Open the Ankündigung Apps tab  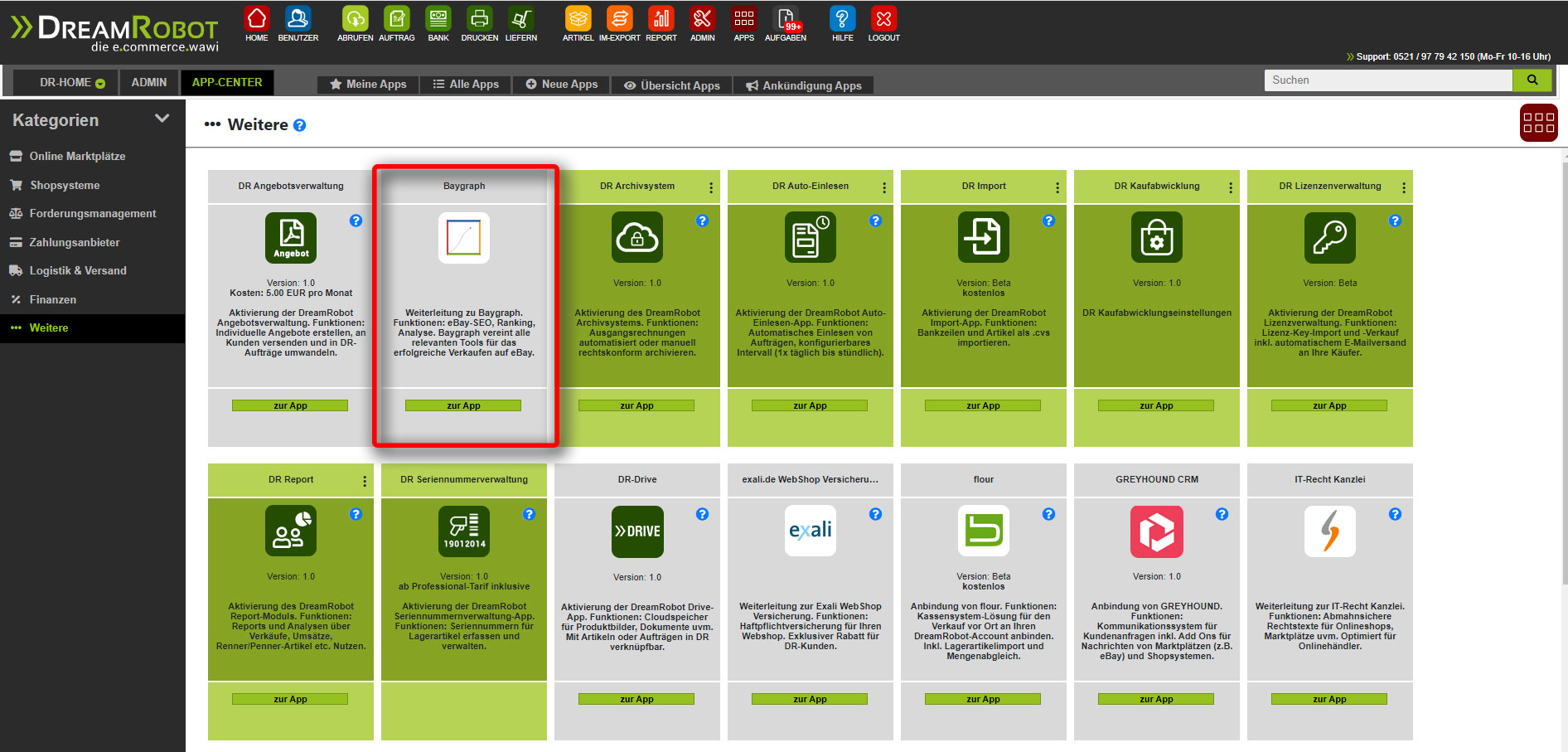(x=803, y=85)
